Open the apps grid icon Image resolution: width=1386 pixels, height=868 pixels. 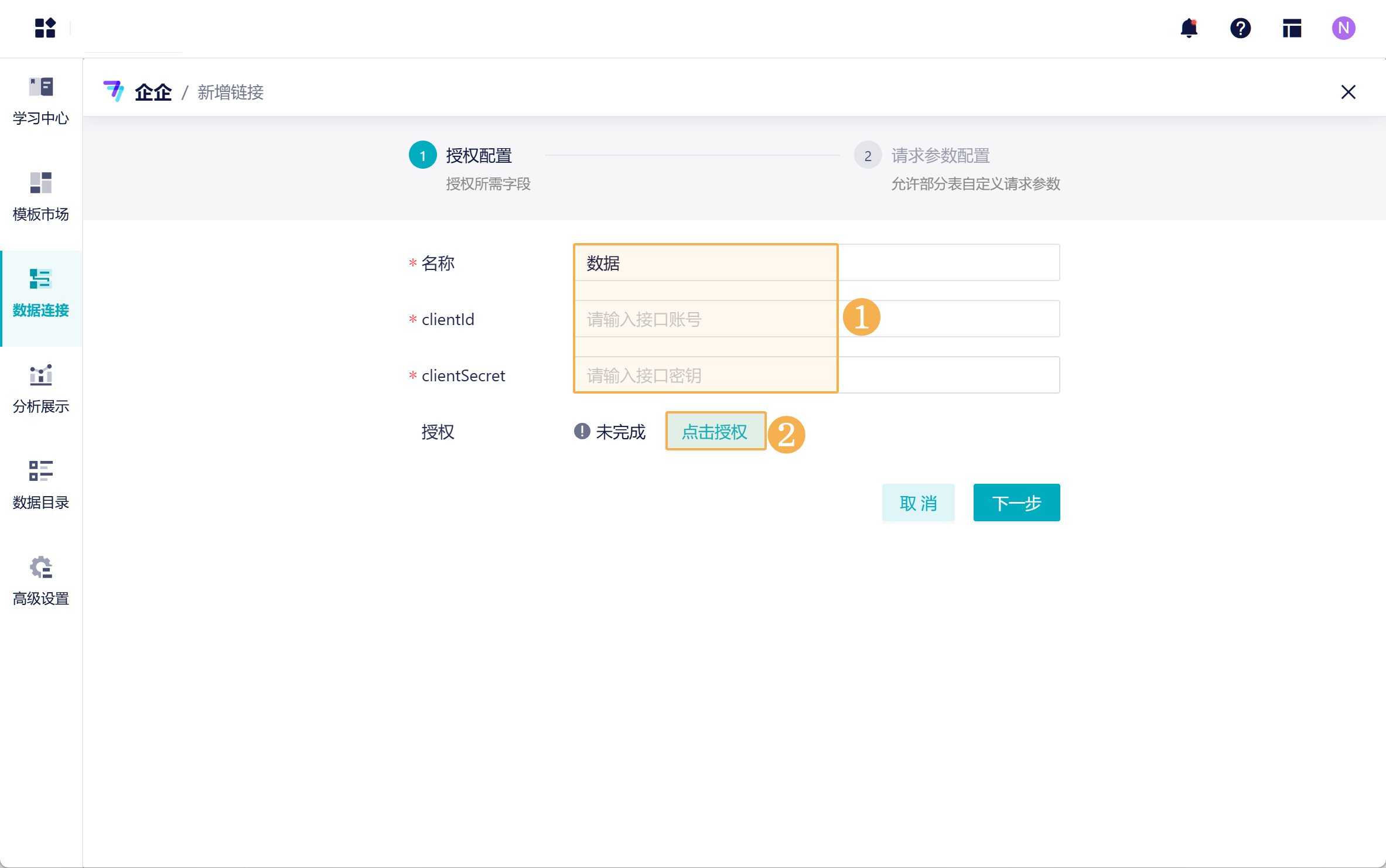tap(45, 28)
